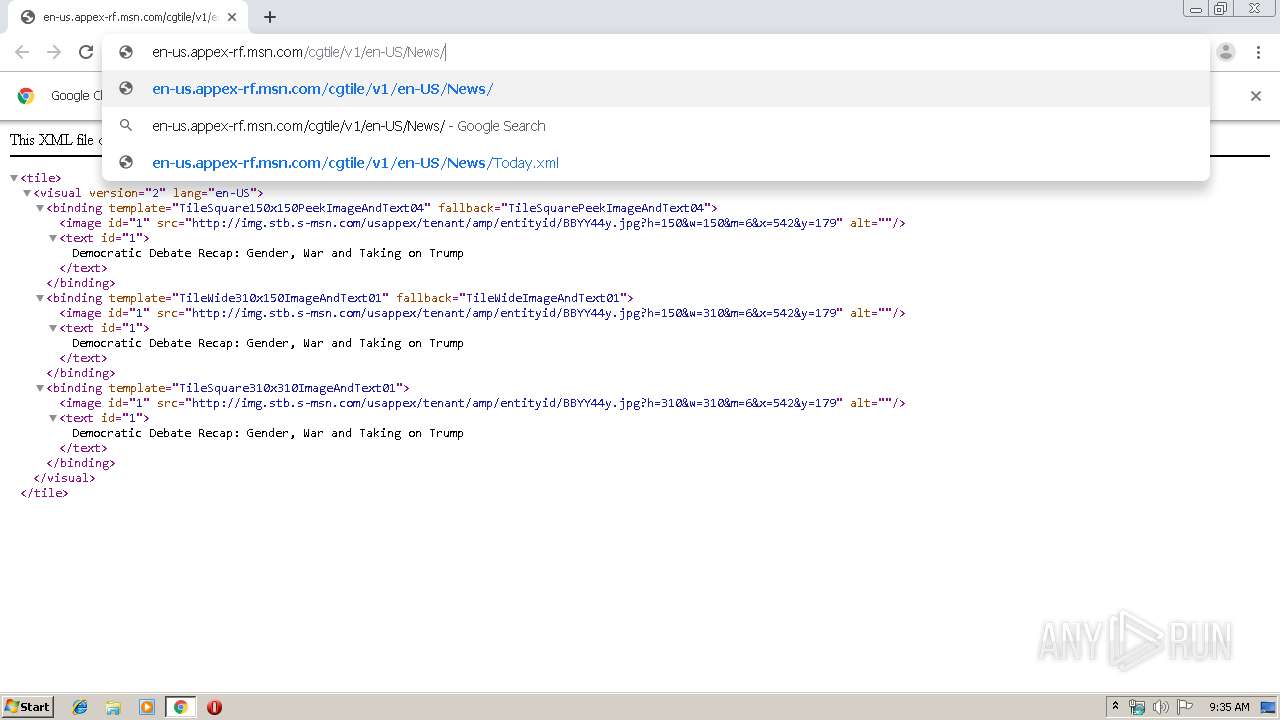Click the 9:35 AM system clock
This screenshot has height=720, width=1280.
click(1229, 707)
